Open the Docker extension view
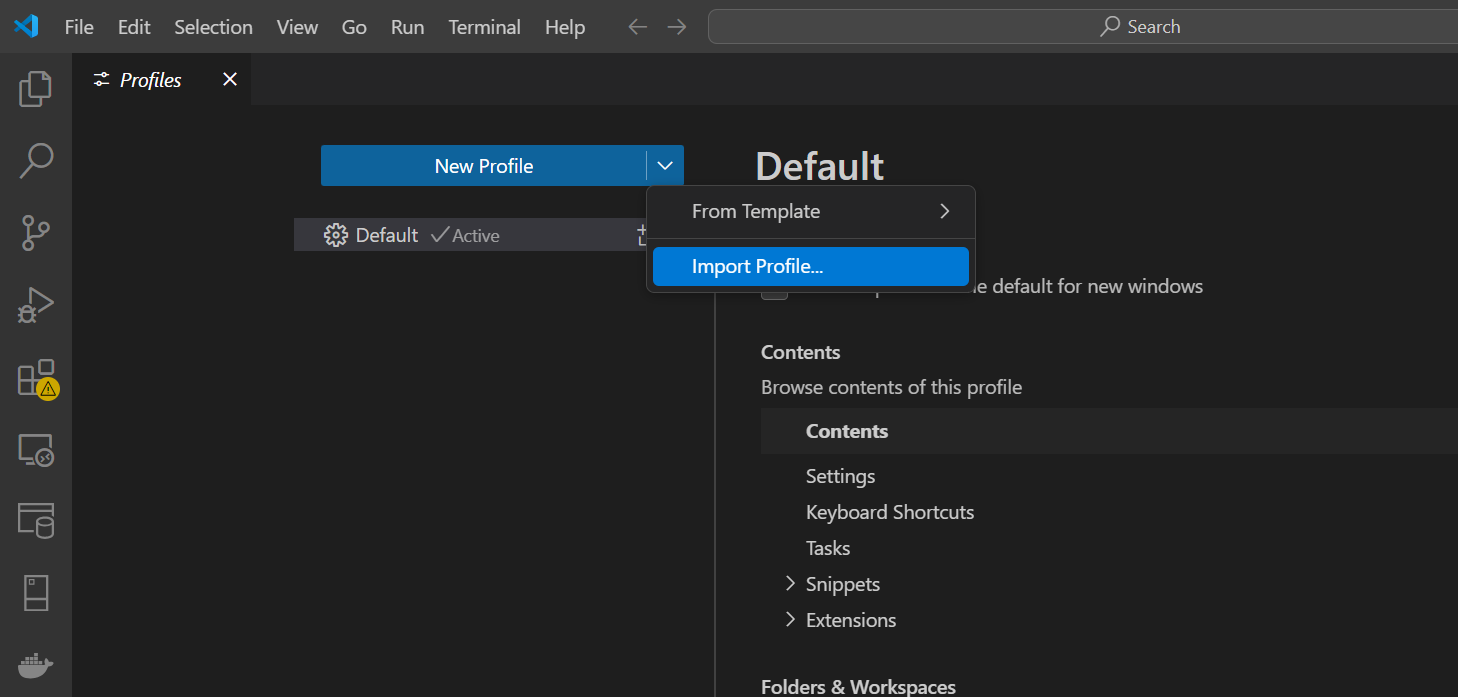This screenshot has width=1458, height=697. pyautogui.click(x=35, y=664)
